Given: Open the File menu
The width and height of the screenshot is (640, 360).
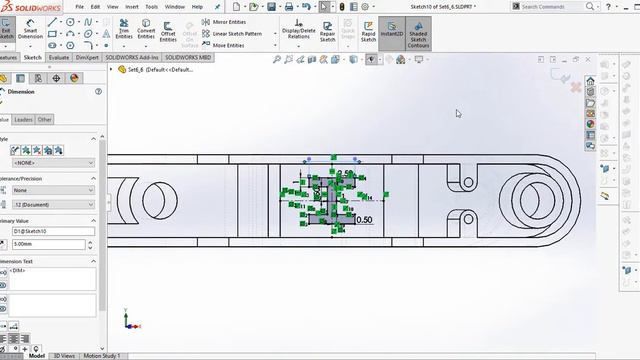Looking at the screenshot, I should pyautogui.click(x=80, y=7).
